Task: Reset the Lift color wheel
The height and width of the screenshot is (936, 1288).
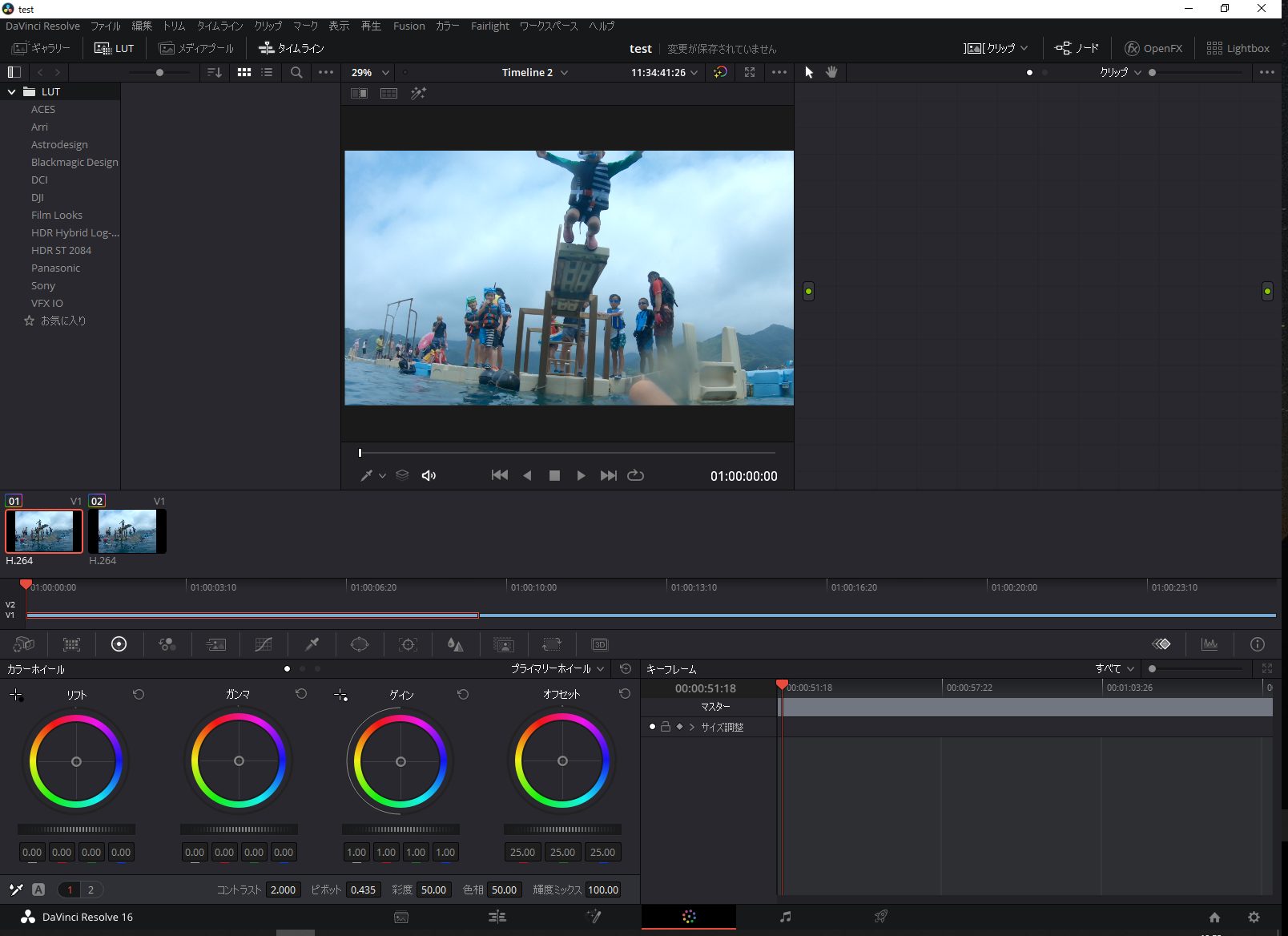Action: [139, 695]
